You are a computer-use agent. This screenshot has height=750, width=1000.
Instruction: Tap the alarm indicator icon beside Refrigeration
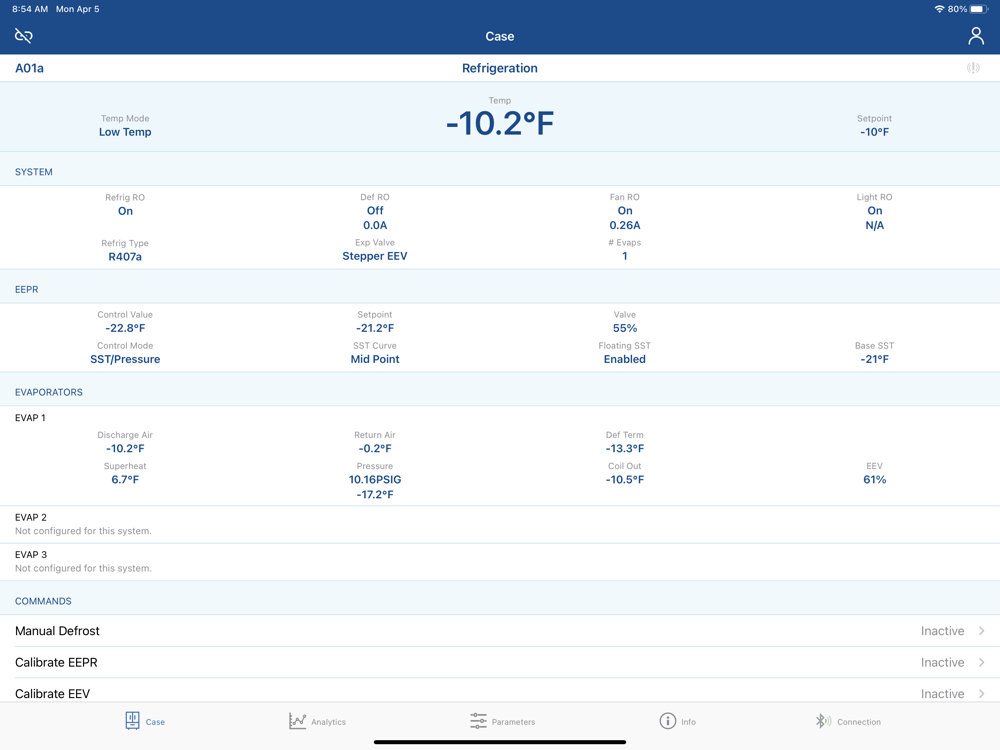[973, 68]
